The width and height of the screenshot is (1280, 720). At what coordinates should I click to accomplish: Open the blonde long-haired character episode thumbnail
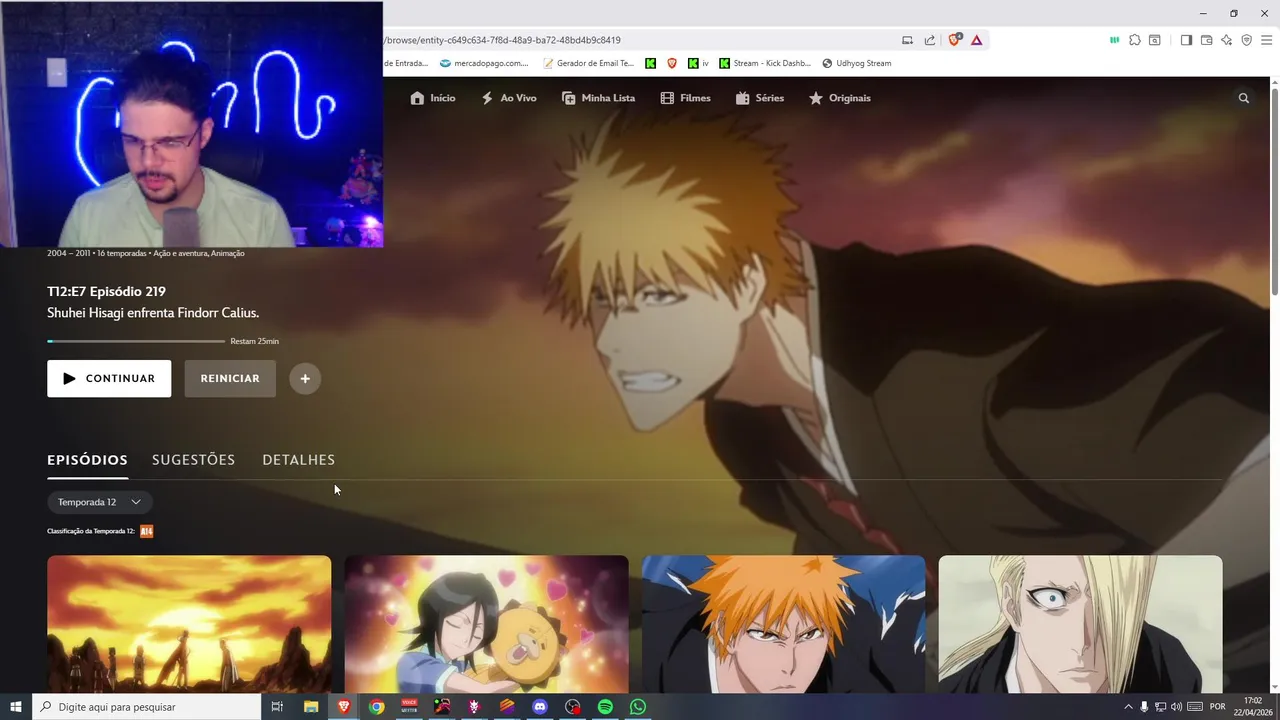[1080, 625]
